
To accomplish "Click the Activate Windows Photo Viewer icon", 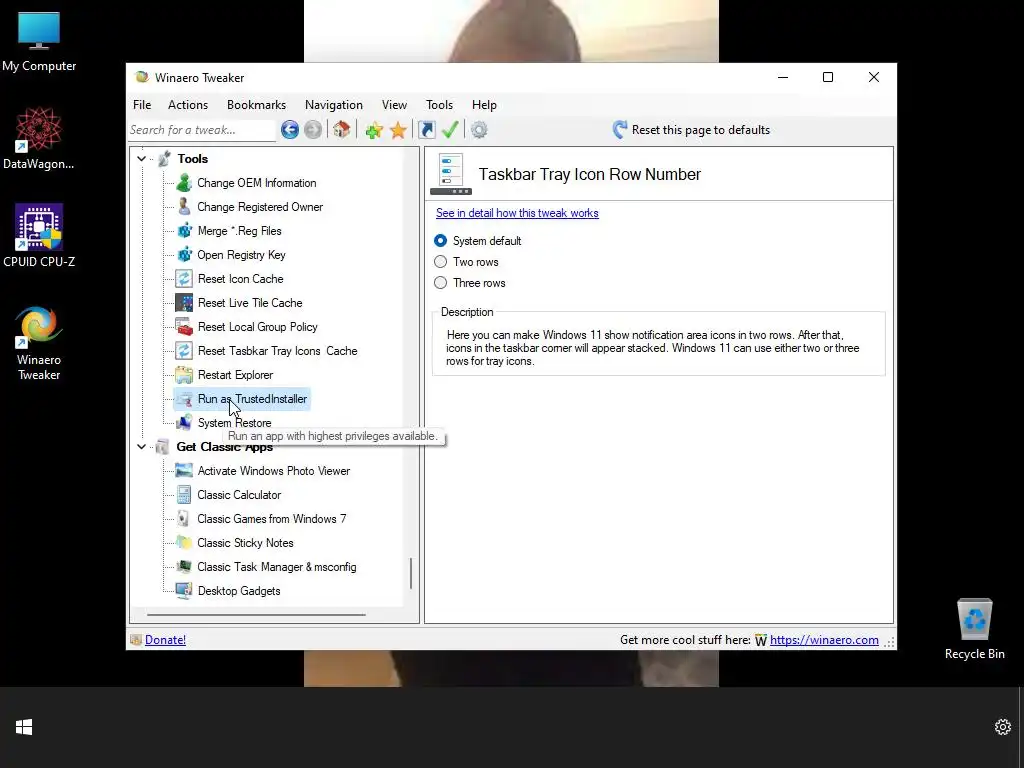I will click(184, 471).
